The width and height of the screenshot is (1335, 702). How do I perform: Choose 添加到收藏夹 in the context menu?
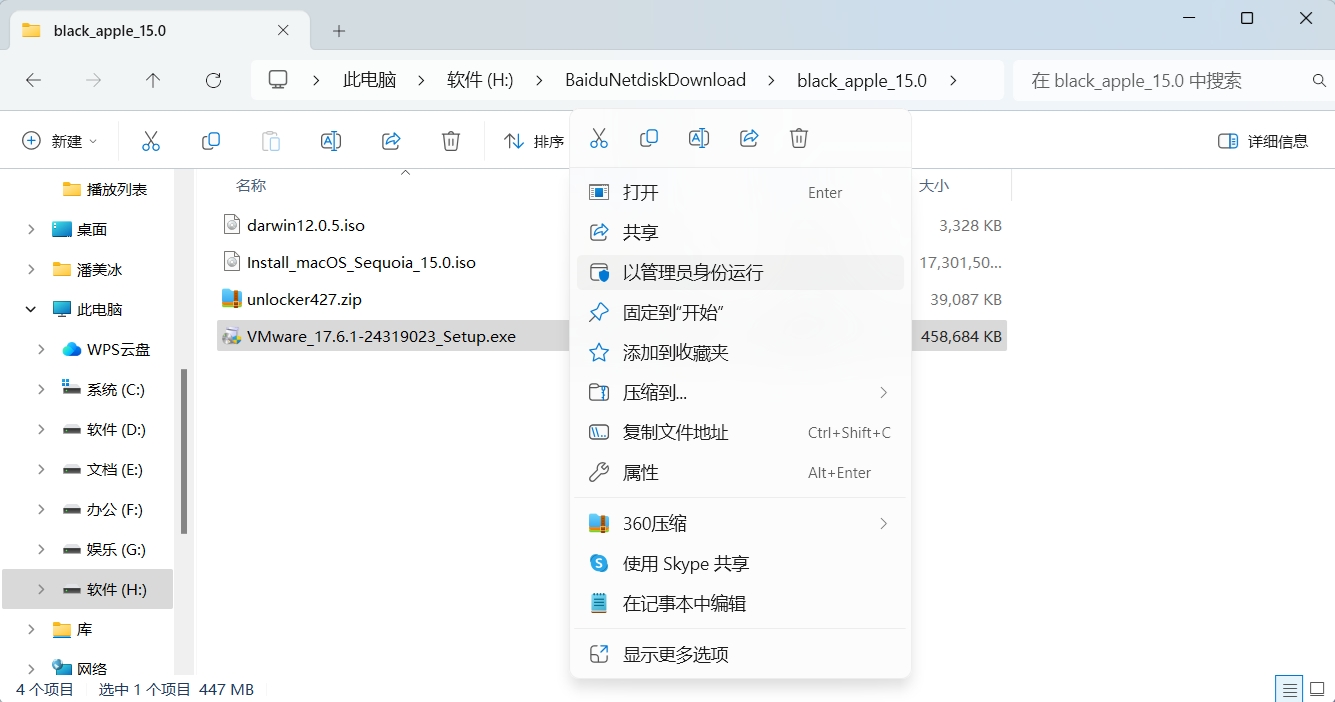pos(740,352)
